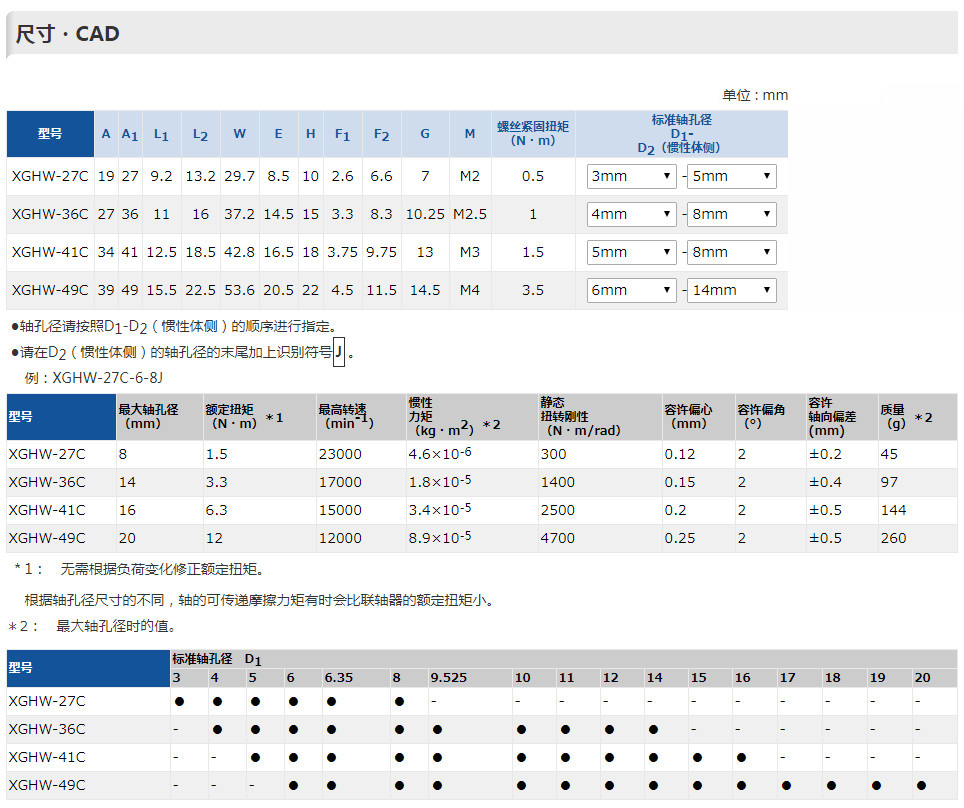Click XGHW-36C in the bore size table
Image resolution: width=964 pixels, height=808 pixels.
point(47,730)
